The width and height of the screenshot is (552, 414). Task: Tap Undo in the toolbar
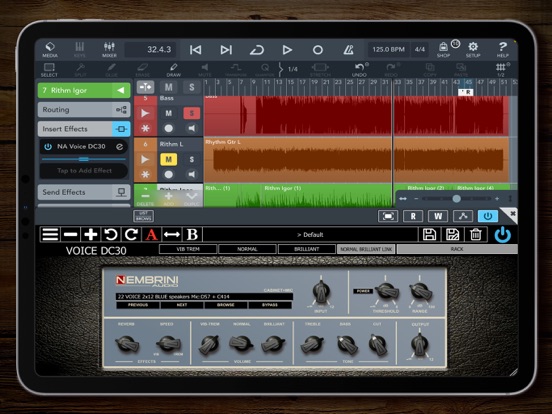(359, 70)
